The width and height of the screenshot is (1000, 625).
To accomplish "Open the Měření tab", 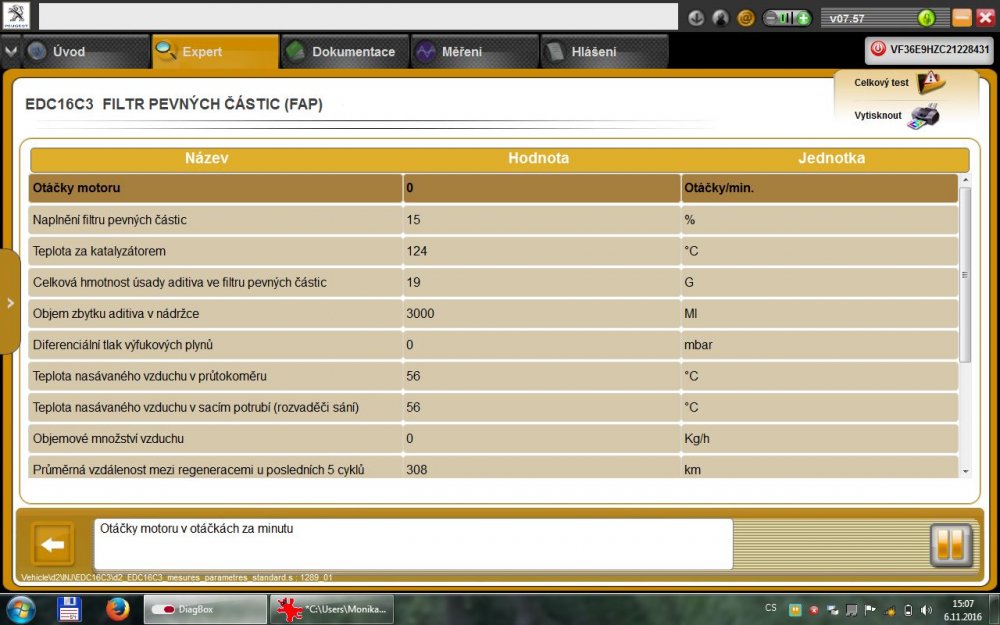I will [x=474, y=52].
